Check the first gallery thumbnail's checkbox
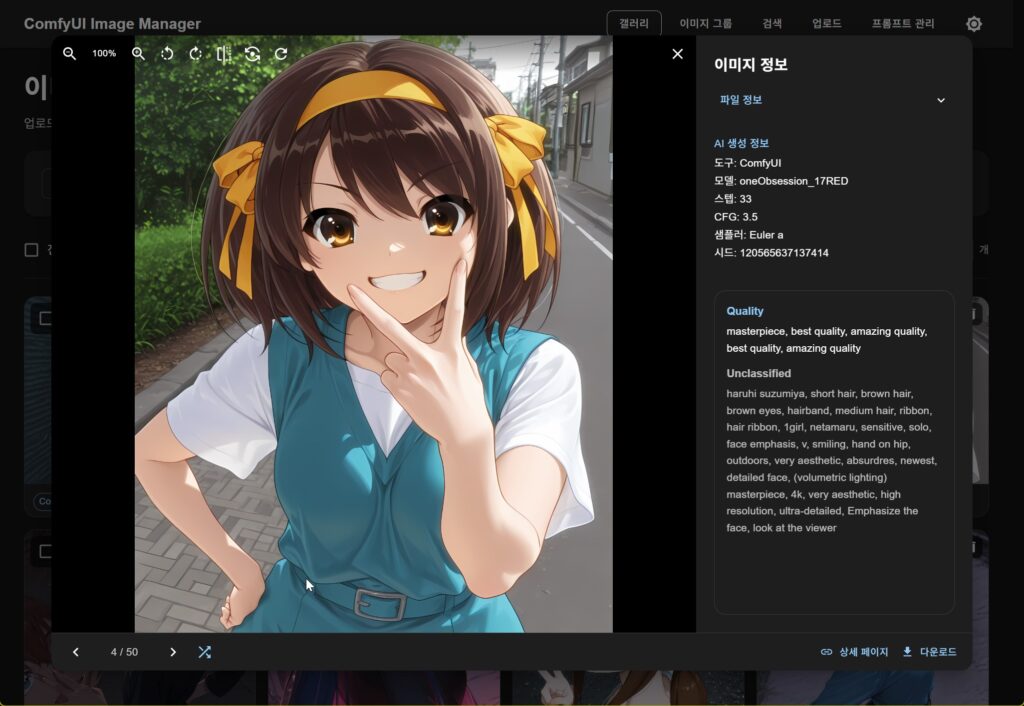 [x=43, y=318]
